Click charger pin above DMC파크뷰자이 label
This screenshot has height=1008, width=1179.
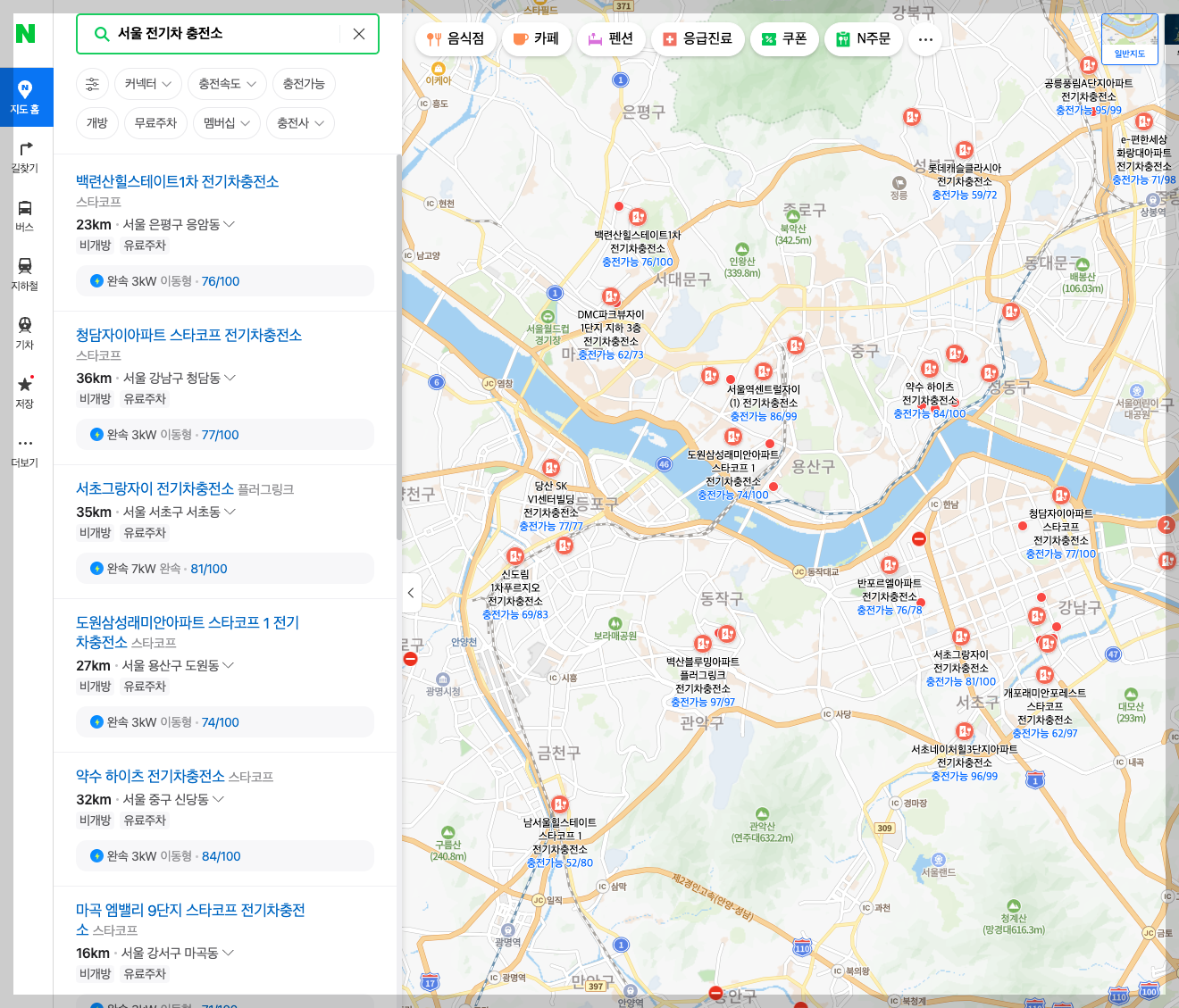click(x=611, y=296)
